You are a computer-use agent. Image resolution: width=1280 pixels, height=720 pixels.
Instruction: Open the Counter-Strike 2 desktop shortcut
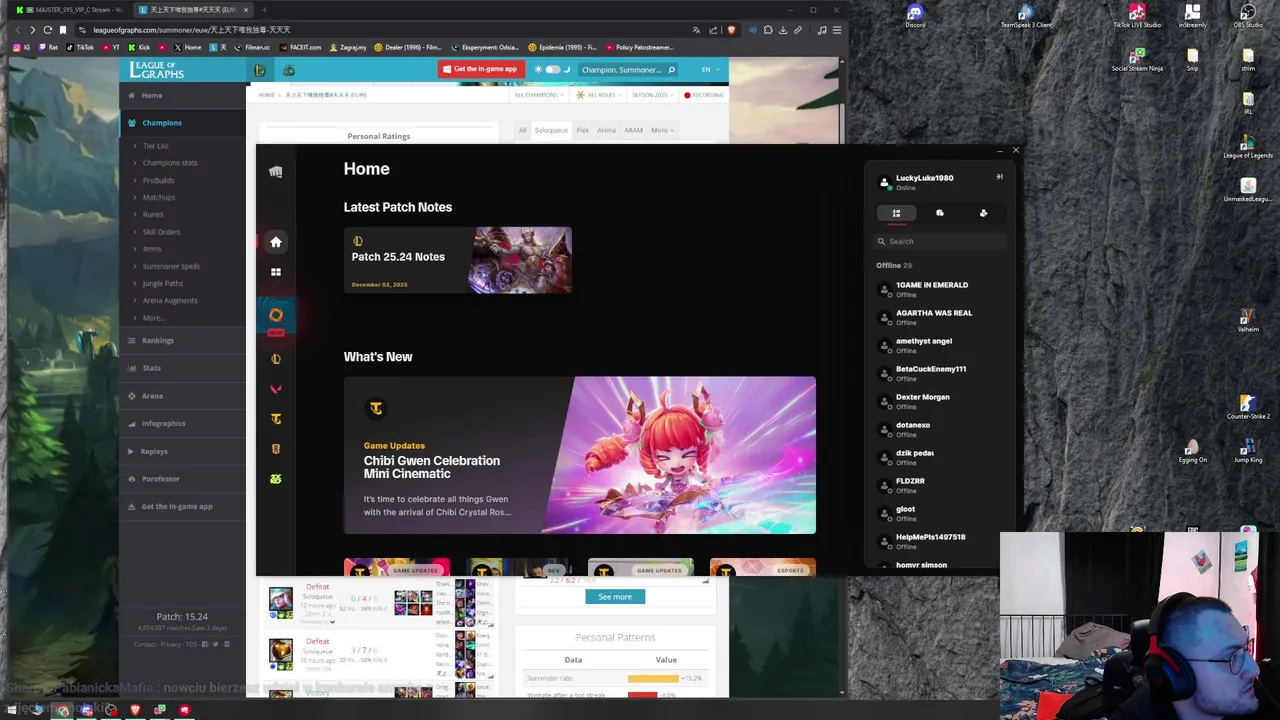(1248, 407)
